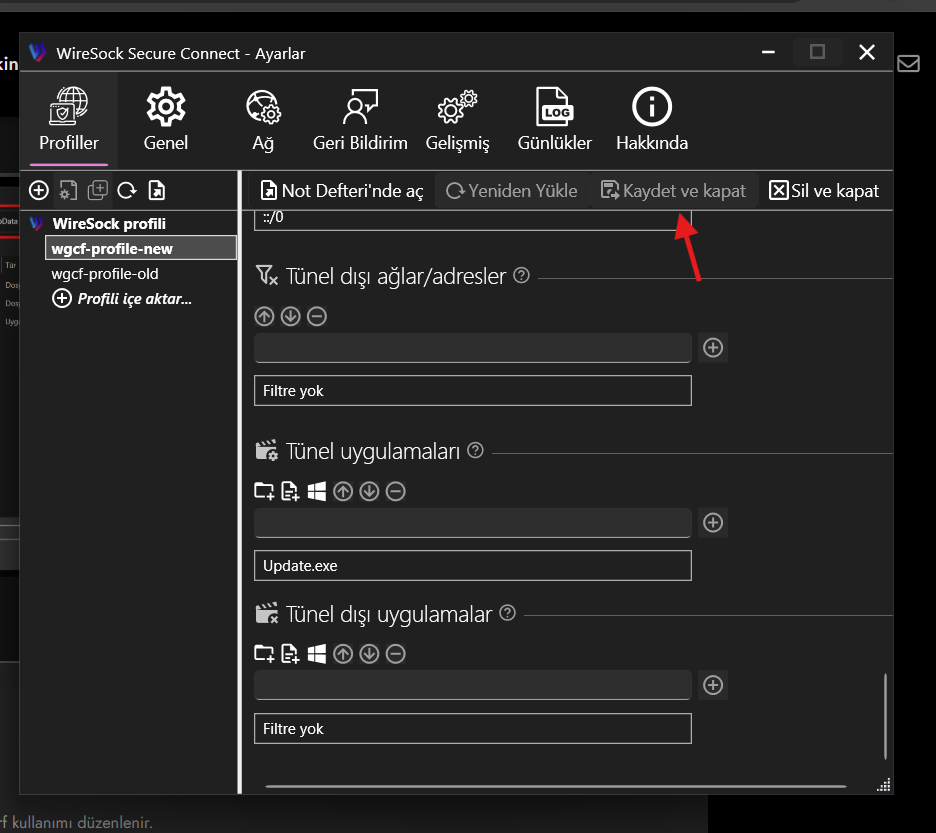
Task: Remove entry in Tünel uygulamaları
Action: tap(396, 491)
